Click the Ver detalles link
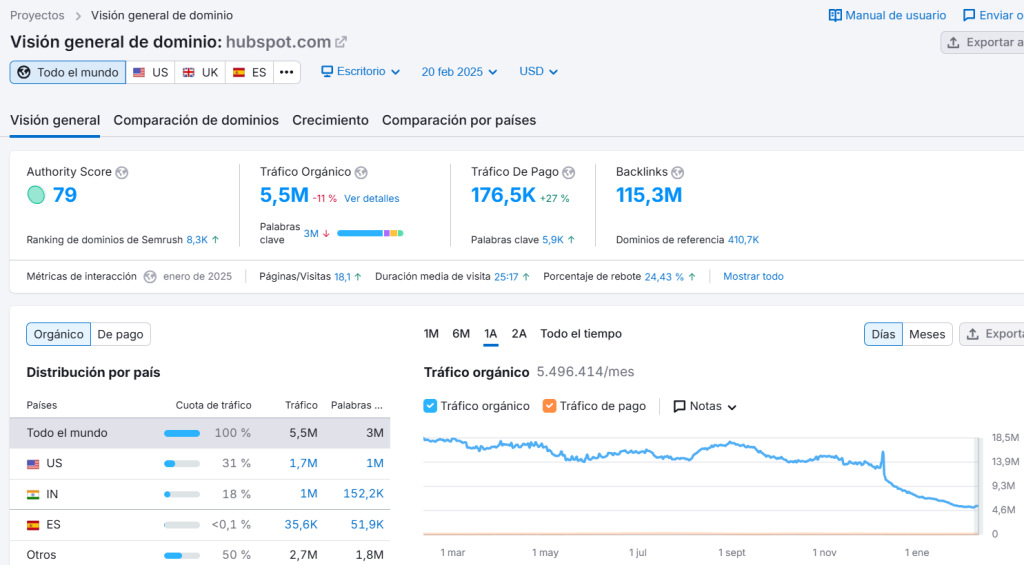The height and width of the screenshot is (565, 1024). click(x=371, y=198)
